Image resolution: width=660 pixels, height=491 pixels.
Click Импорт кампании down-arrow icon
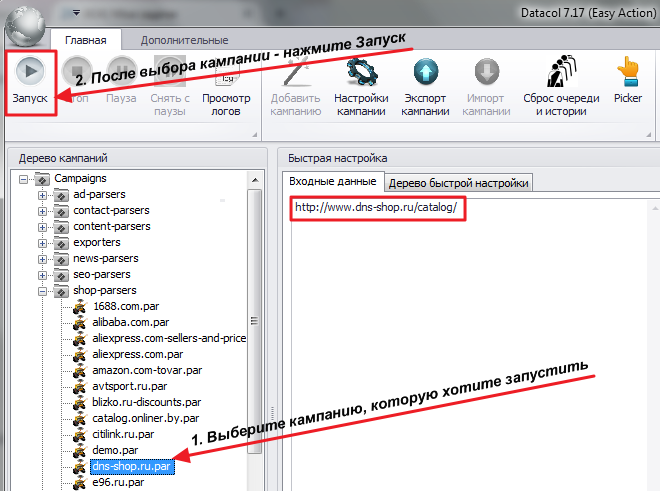point(487,72)
